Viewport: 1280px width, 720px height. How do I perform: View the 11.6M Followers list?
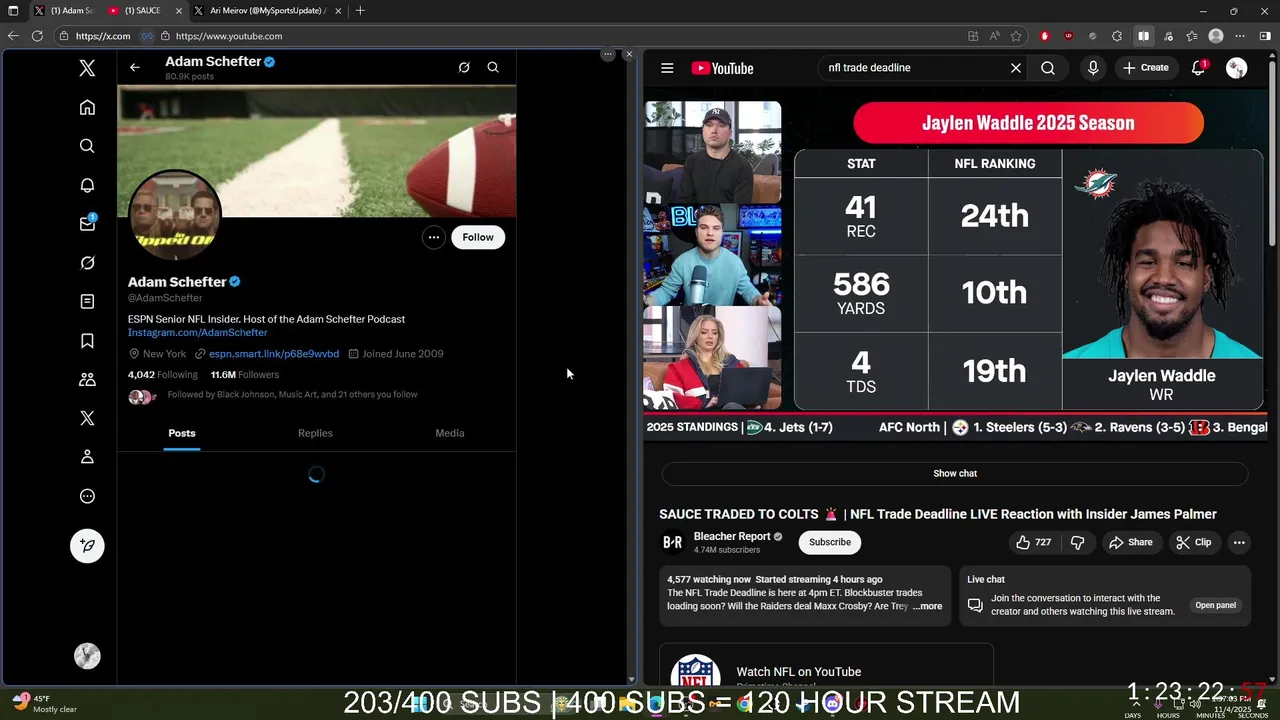245,375
